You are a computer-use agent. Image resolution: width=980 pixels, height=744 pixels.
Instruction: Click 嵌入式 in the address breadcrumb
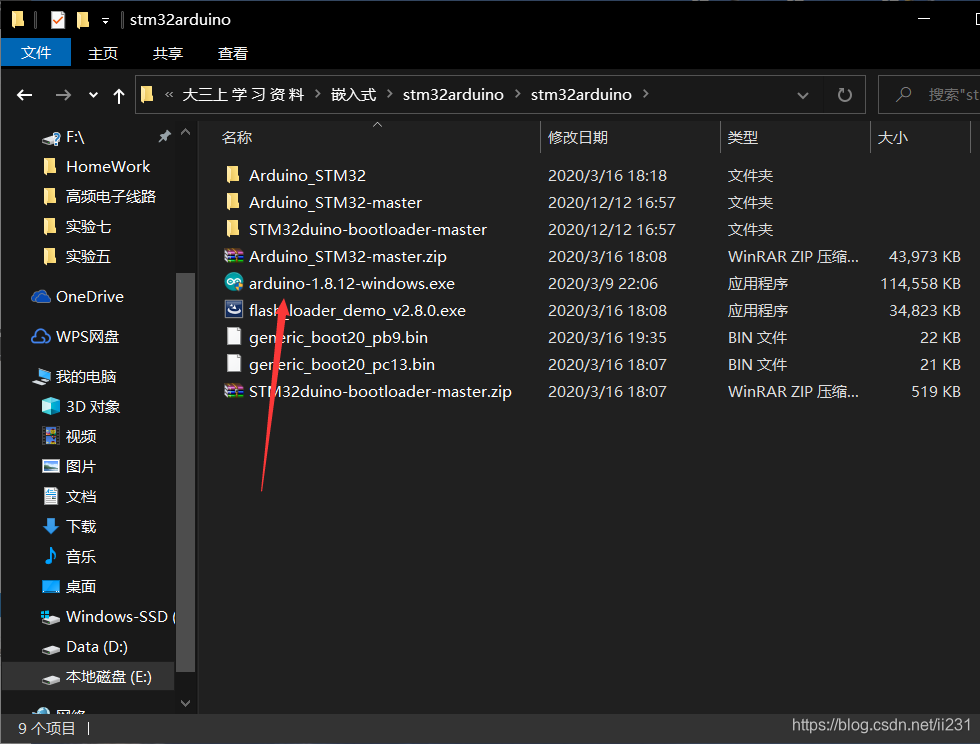point(354,94)
